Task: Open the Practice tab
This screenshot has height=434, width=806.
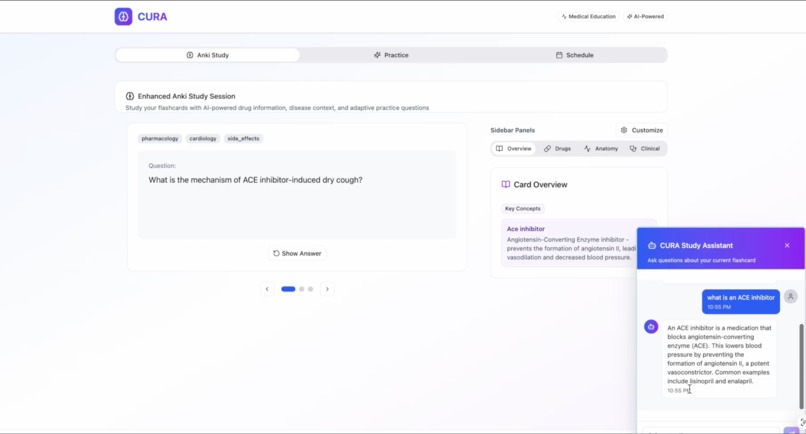Action: coord(391,55)
